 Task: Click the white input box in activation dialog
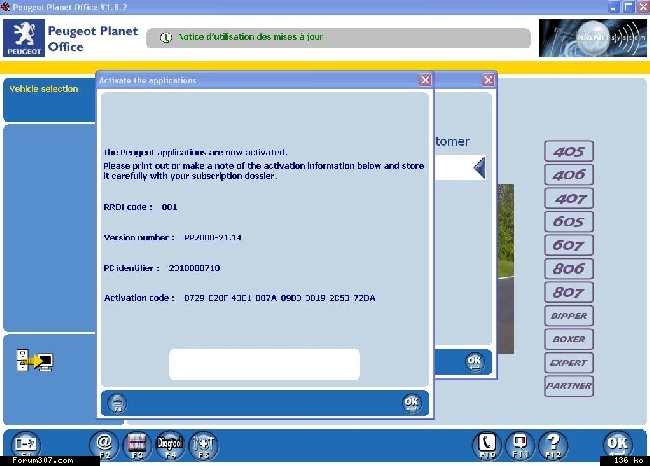(264, 364)
